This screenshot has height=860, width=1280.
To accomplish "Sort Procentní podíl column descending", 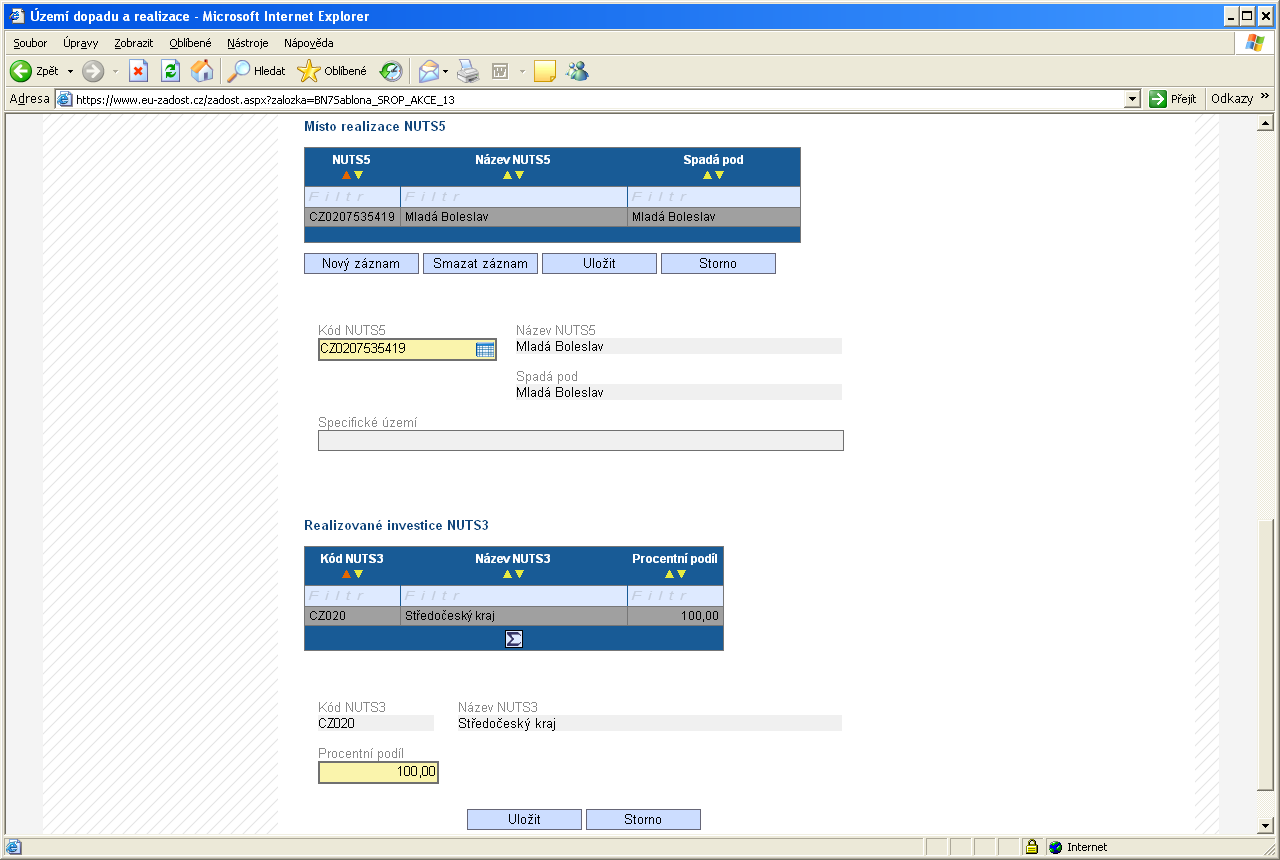I will pos(681,574).
